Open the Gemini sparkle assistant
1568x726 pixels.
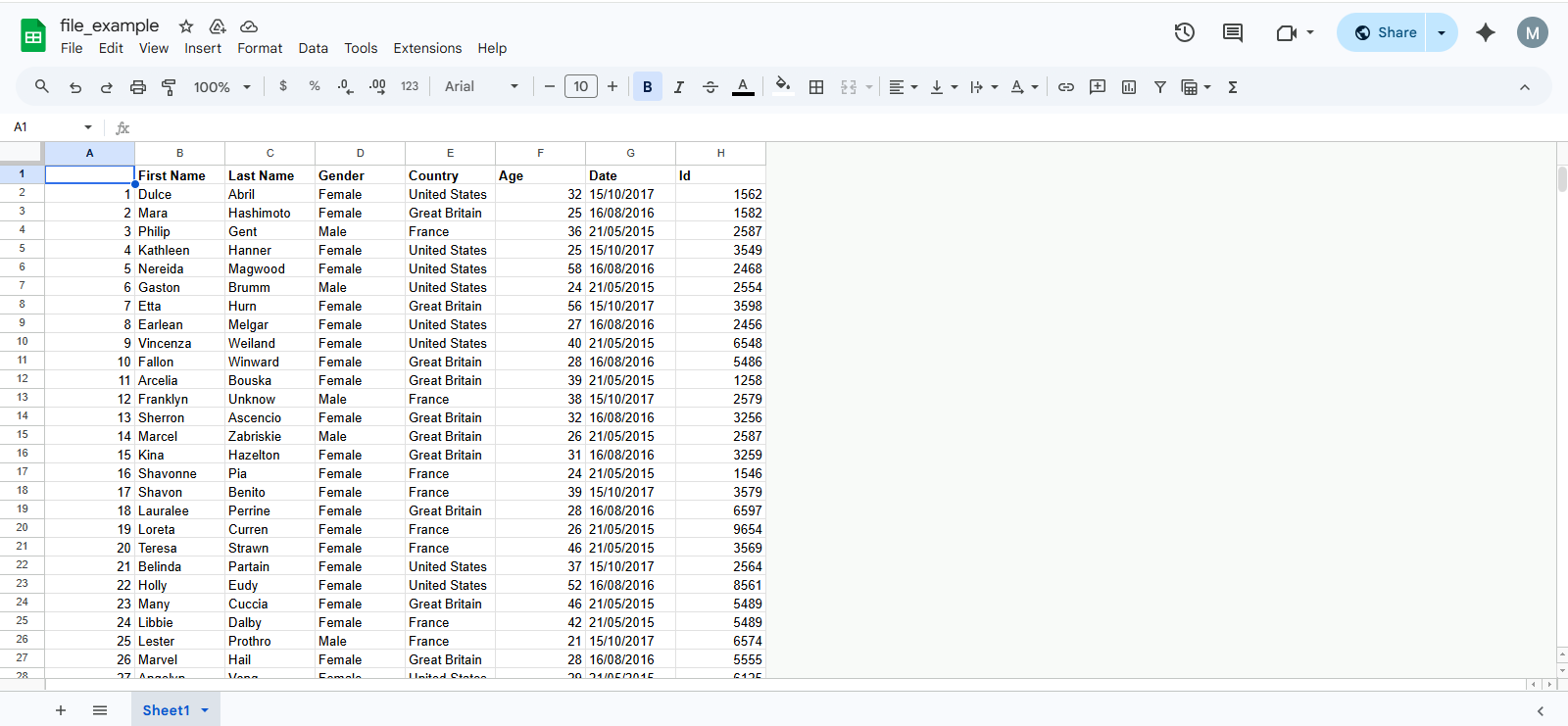[1486, 32]
